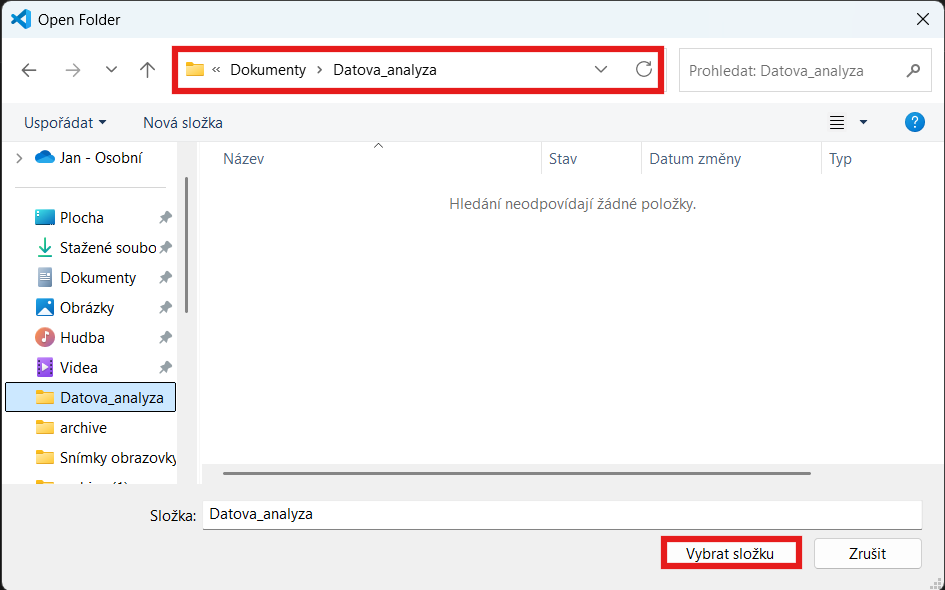945x590 pixels.
Task: Cancel with the Zrušit button
Action: coord(867,553)
